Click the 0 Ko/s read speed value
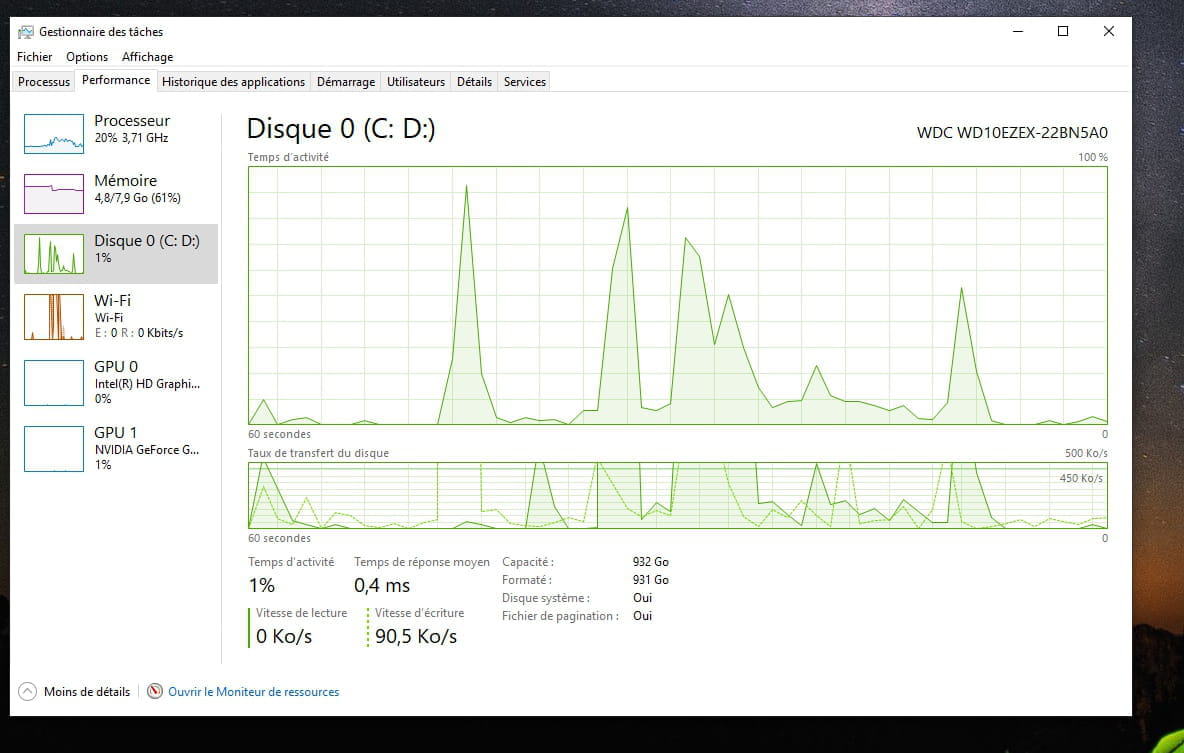This screenshot has height=753, width=1184. tap(284, 637)
